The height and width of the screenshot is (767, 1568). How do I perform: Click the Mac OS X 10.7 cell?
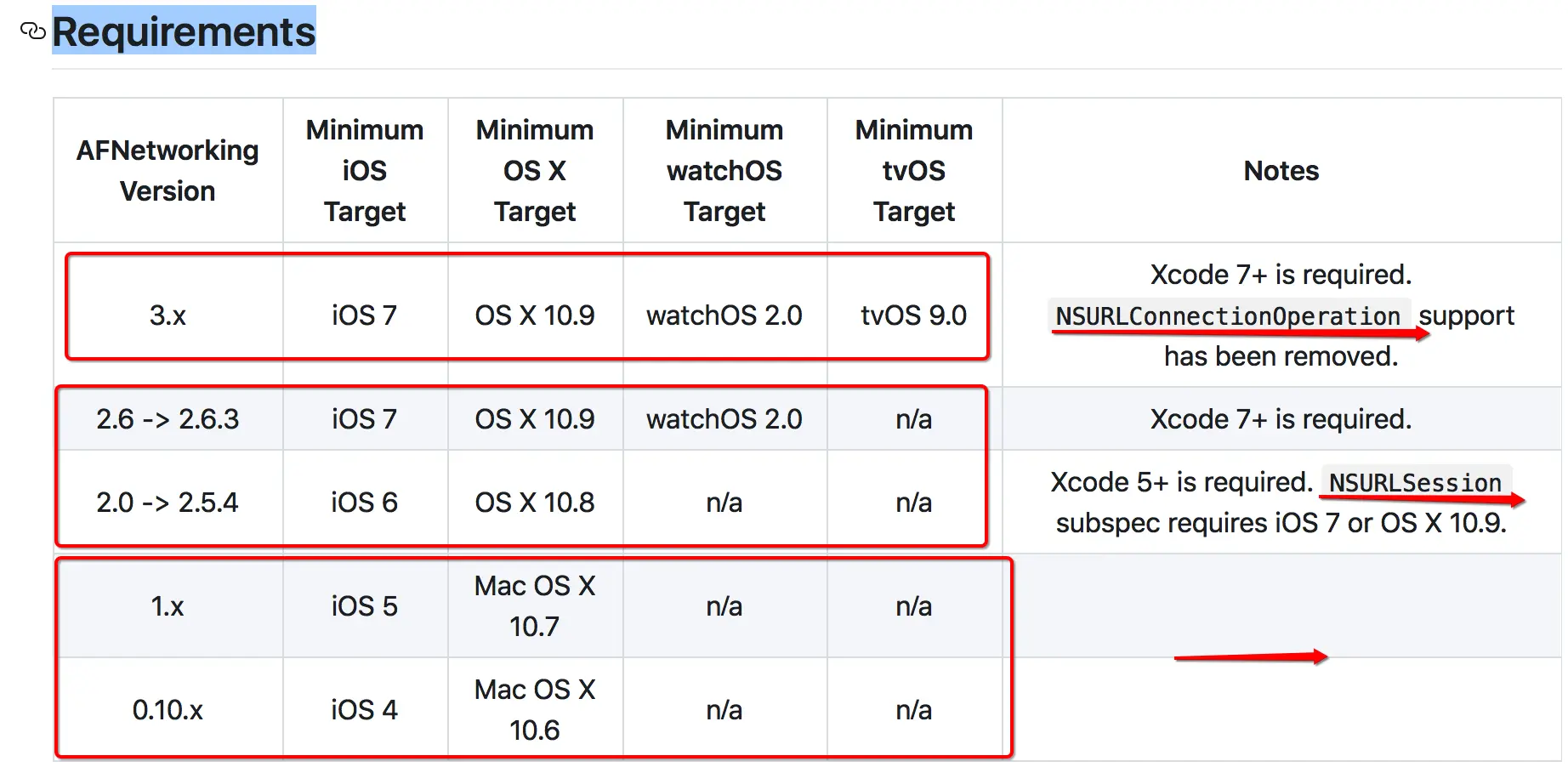pyautogui.click(x=535, y=606)
